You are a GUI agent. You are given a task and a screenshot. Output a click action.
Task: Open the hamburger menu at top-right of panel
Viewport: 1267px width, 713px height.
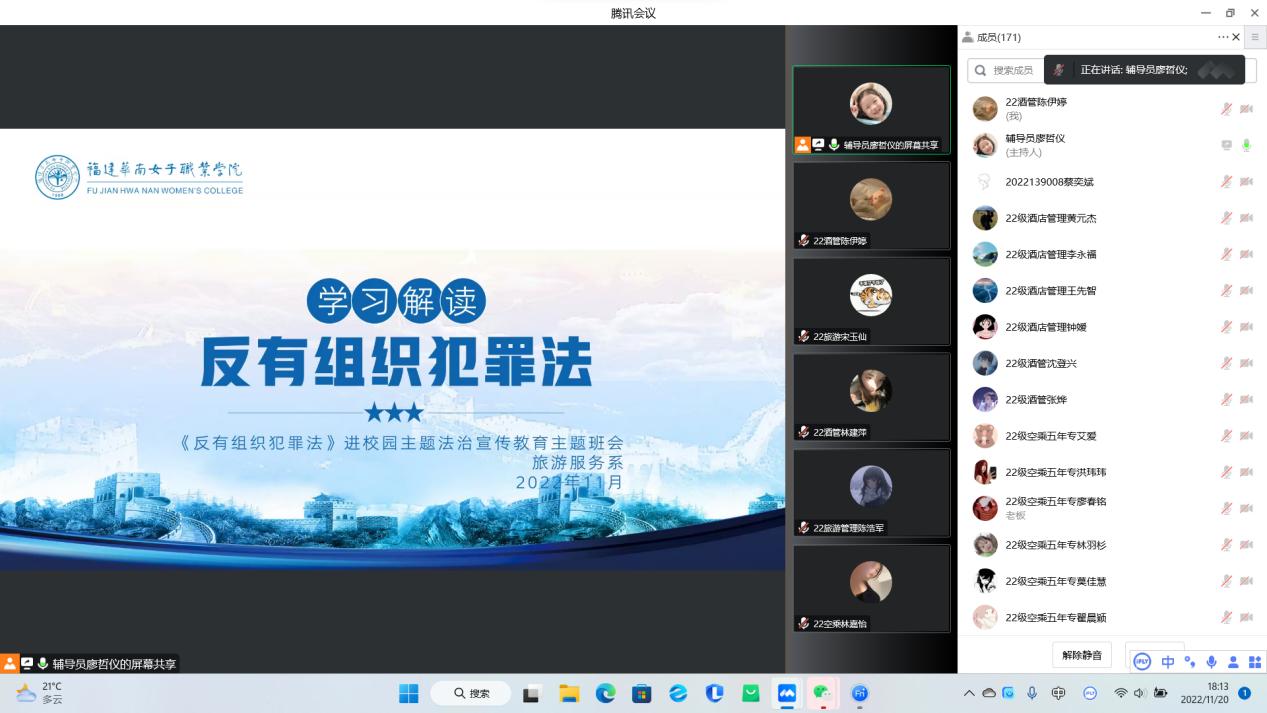(1255, 37)
